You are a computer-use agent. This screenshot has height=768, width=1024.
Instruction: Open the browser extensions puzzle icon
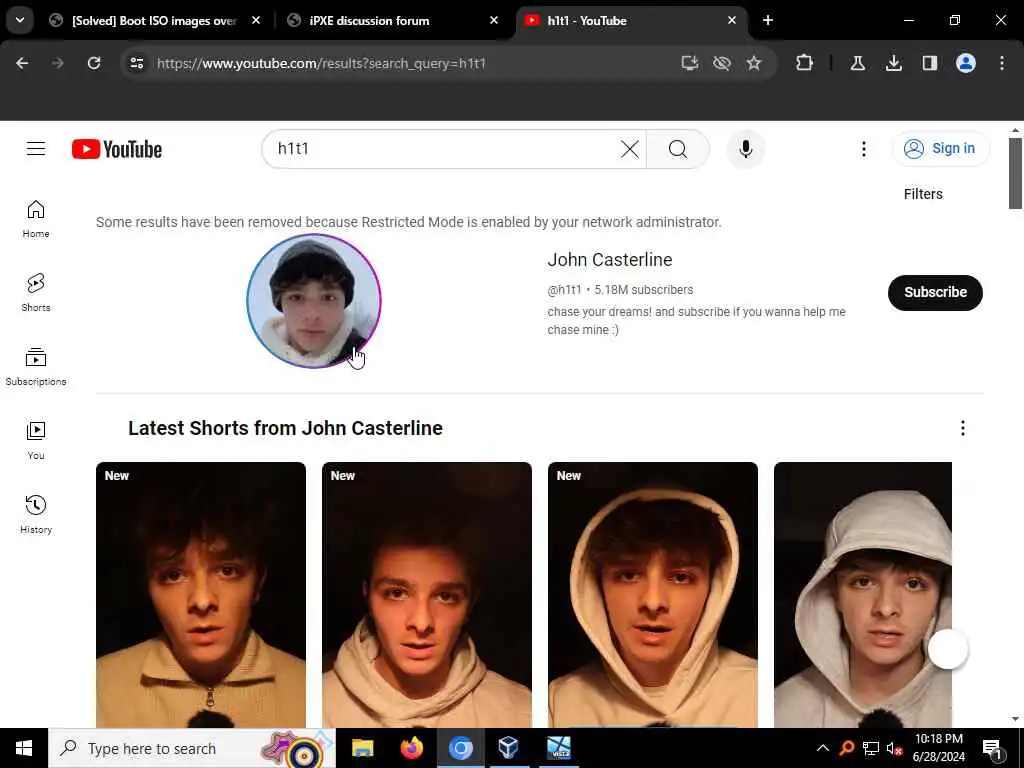pos(805,63)
